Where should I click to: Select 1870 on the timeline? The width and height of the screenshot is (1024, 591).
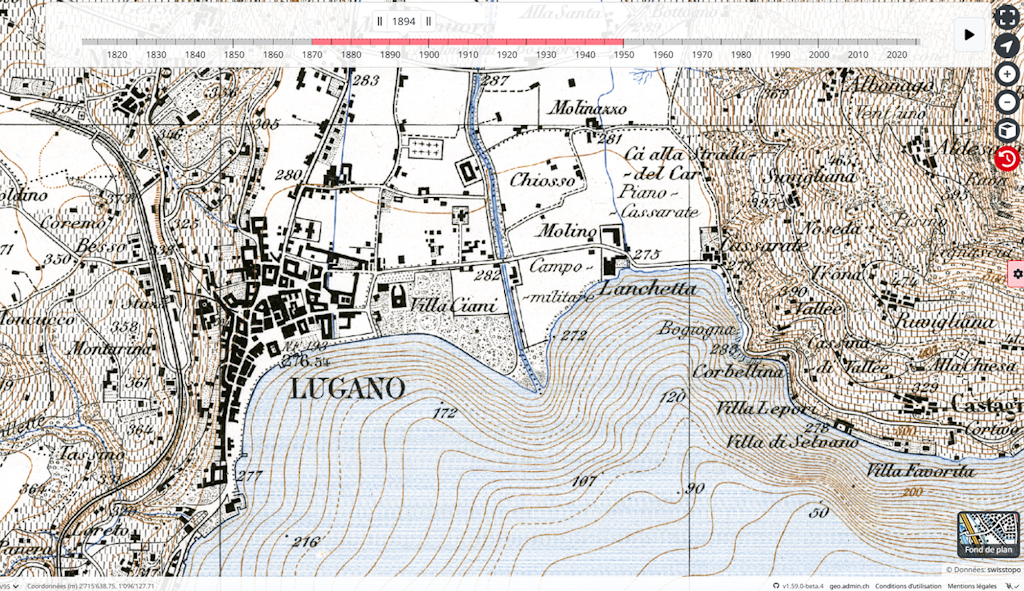312,54
